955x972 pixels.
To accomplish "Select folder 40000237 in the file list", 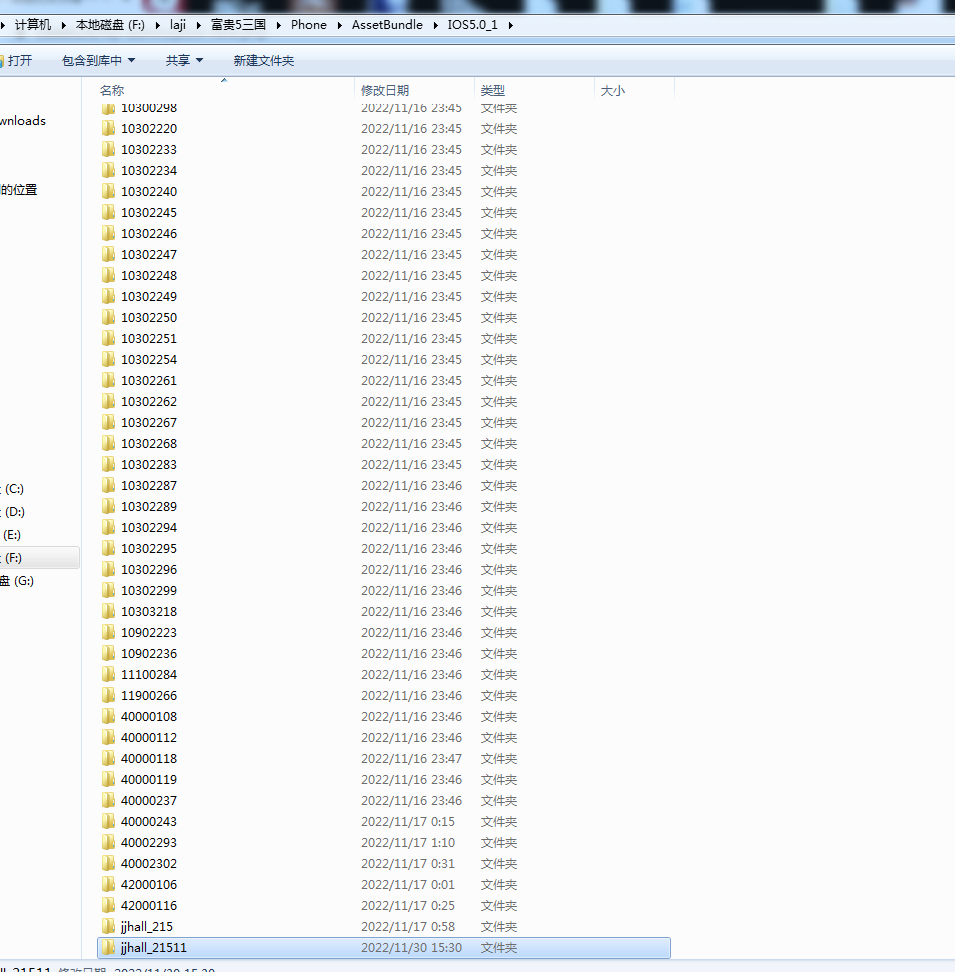I will (x=149, y=800).
